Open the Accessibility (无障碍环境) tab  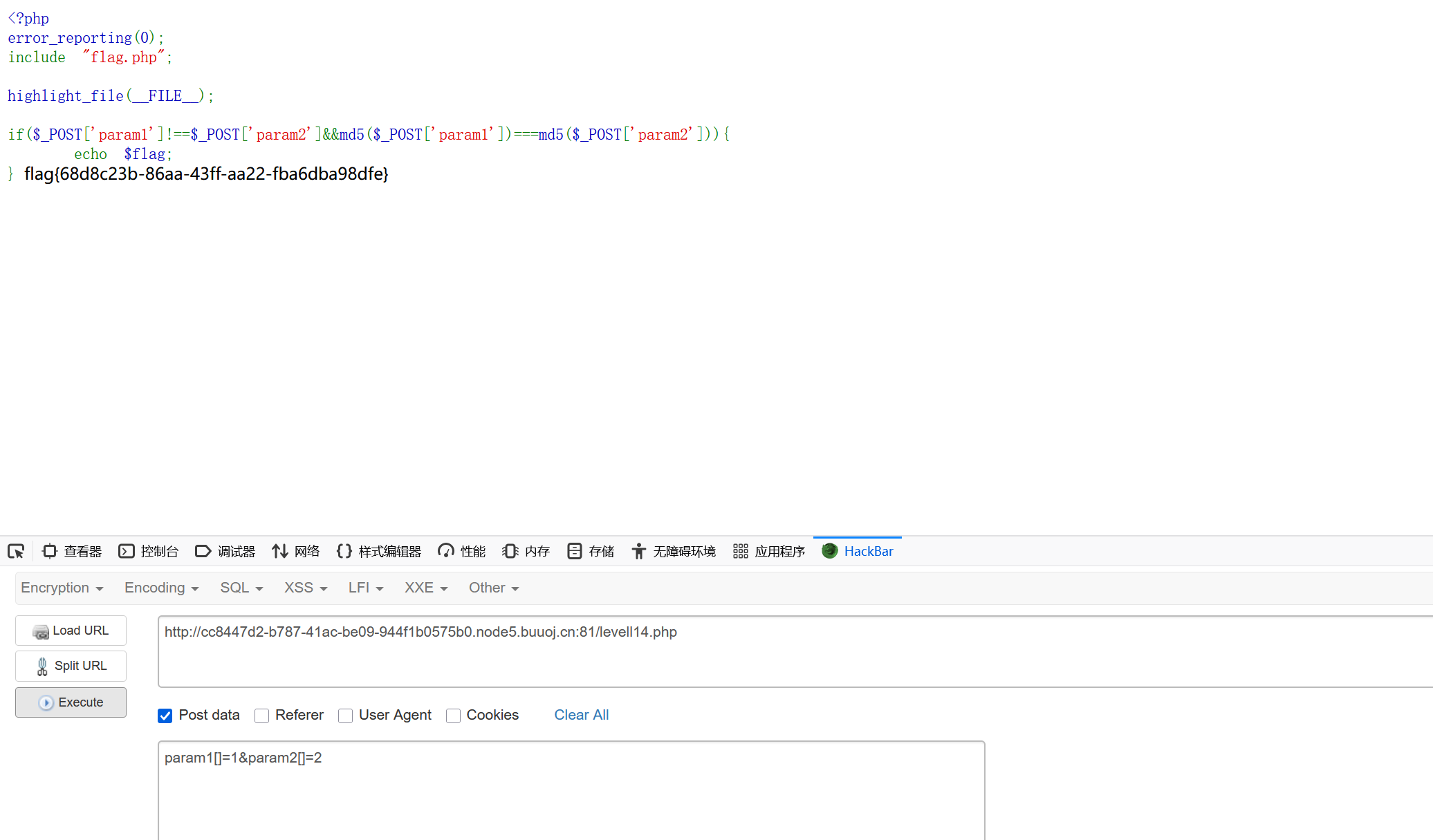[674, 551]
